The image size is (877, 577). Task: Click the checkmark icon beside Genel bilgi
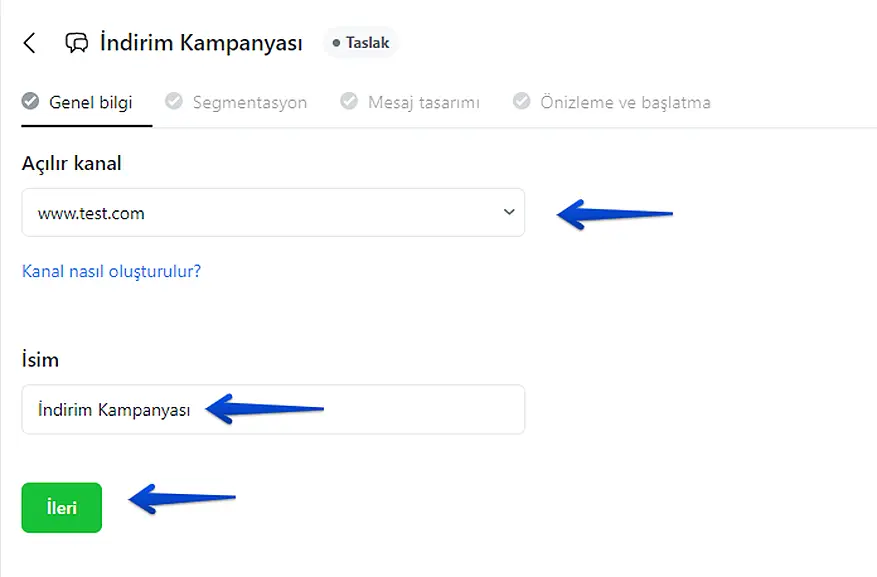(x=30, y=102)
